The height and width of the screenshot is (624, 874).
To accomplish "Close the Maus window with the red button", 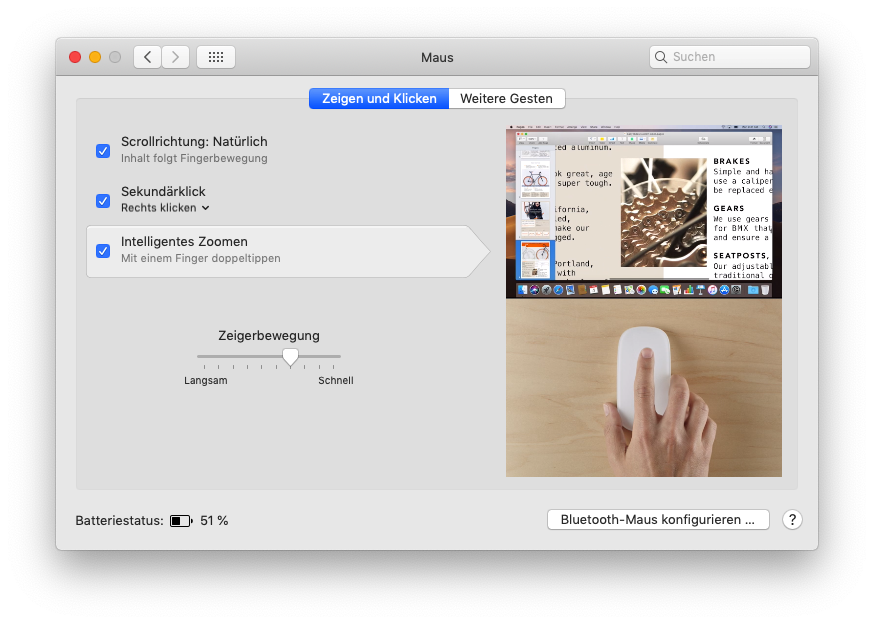I will pyautogui.click(x=75, y=57).
